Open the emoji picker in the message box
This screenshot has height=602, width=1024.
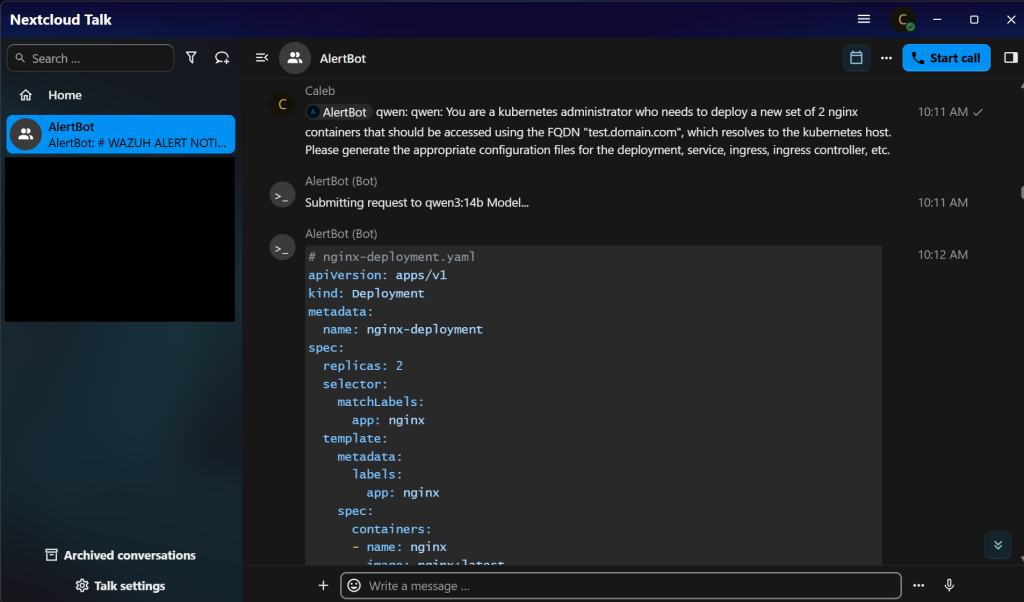pos(354,586)
